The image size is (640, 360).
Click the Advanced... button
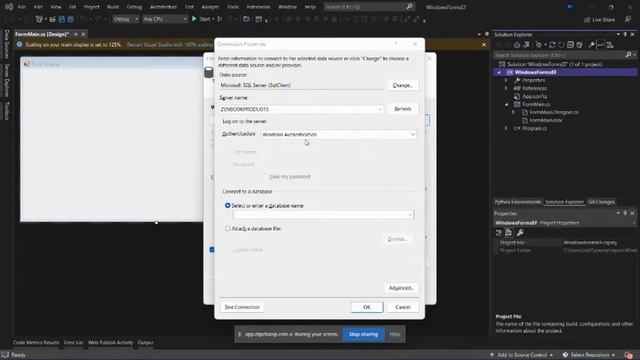(x=401, y=288)
